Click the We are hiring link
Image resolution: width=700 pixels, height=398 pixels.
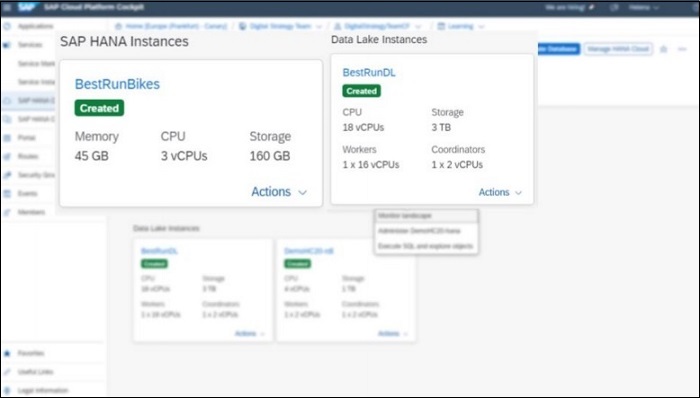[x=566, y=8]
